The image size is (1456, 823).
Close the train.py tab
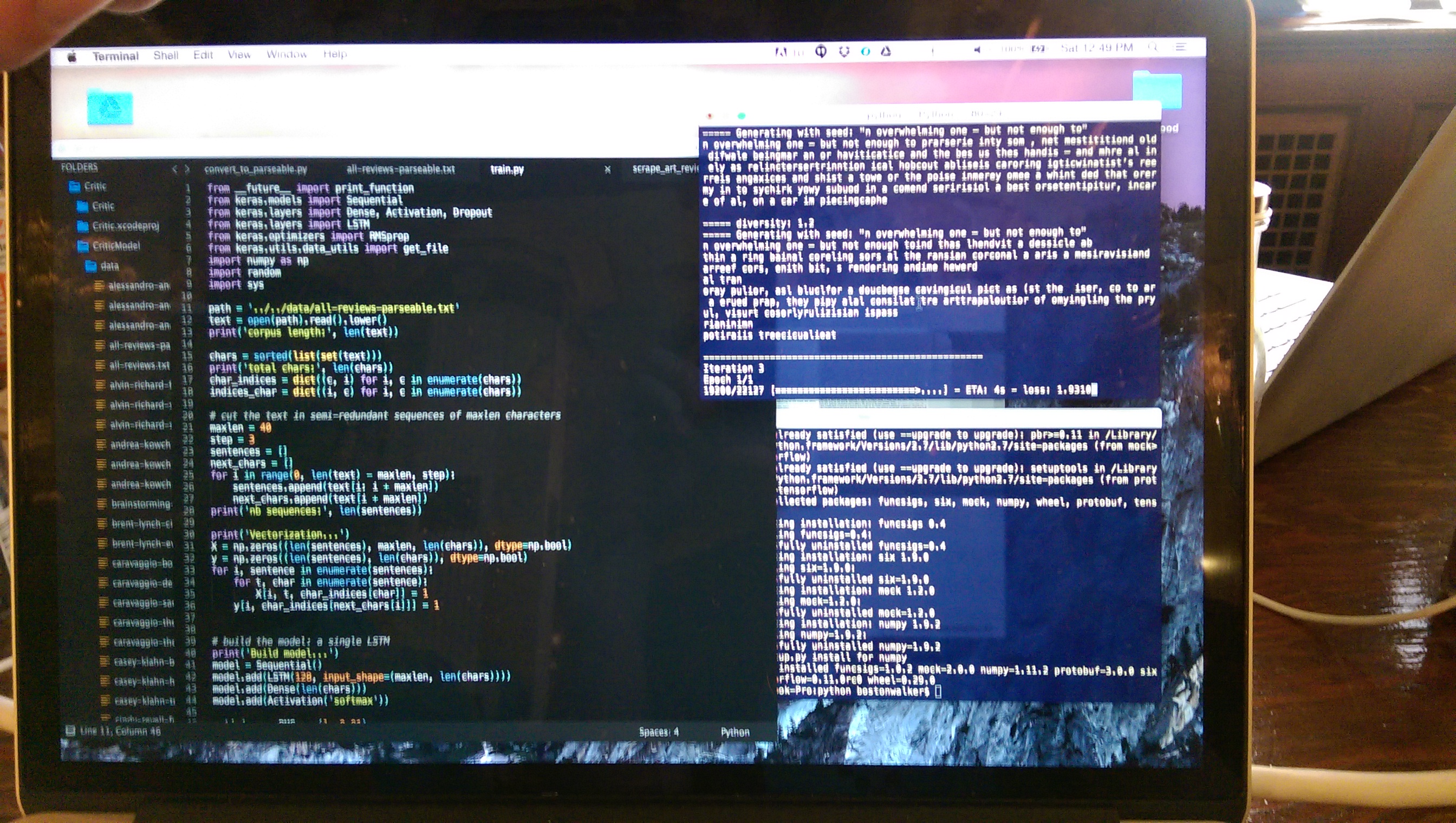(x=607, y=169)
